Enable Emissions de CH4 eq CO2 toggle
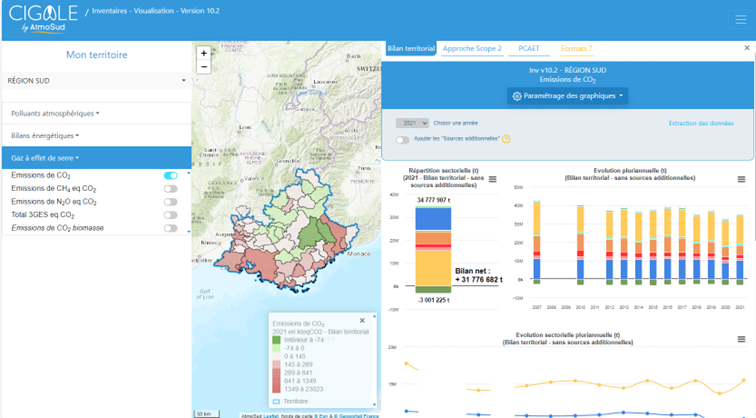Image resolution: width=756 pixels, height=418 pixels. point(171,189)
